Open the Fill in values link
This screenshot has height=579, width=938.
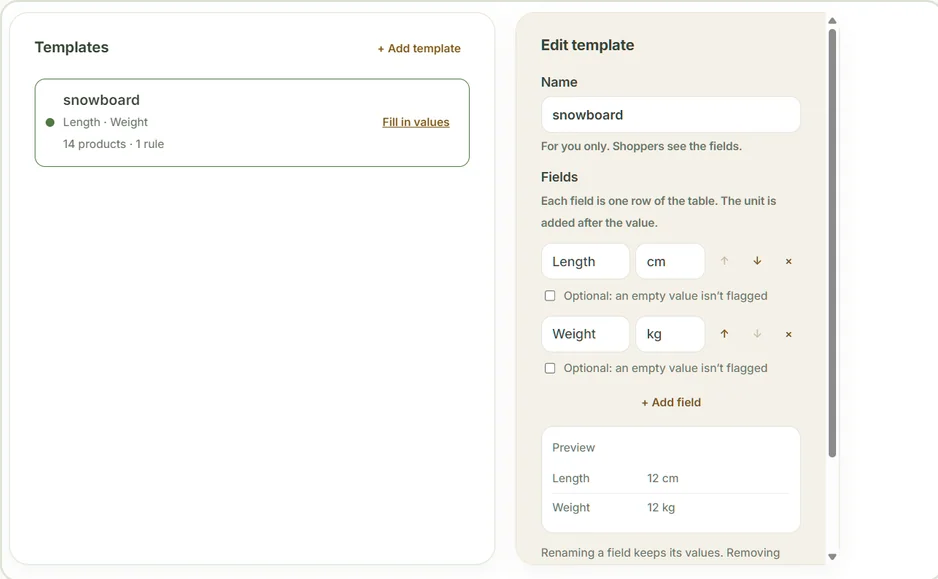(416, 122)
